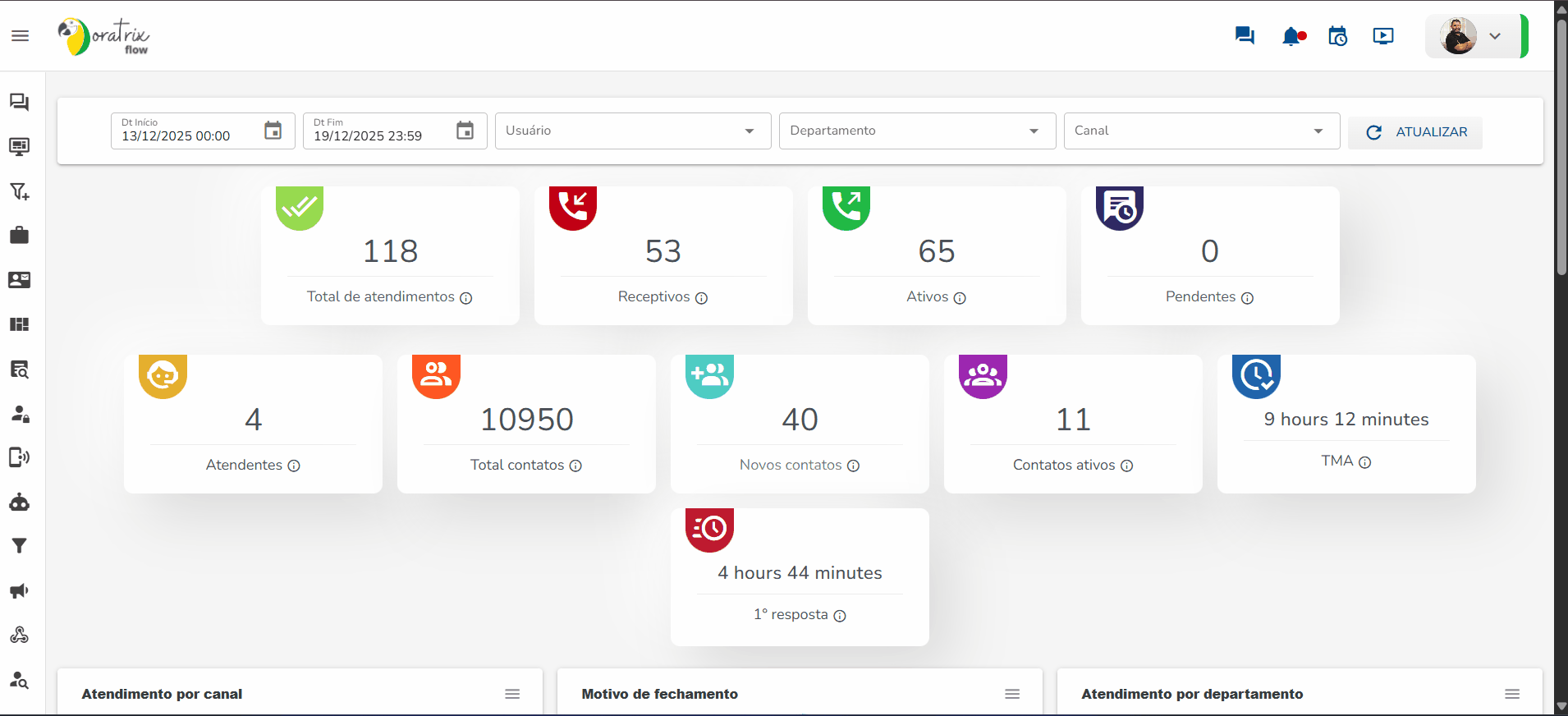Open the contact card icon in sidebar
This screenshot has width=1568, height=716.
click(x=20, y=280)
